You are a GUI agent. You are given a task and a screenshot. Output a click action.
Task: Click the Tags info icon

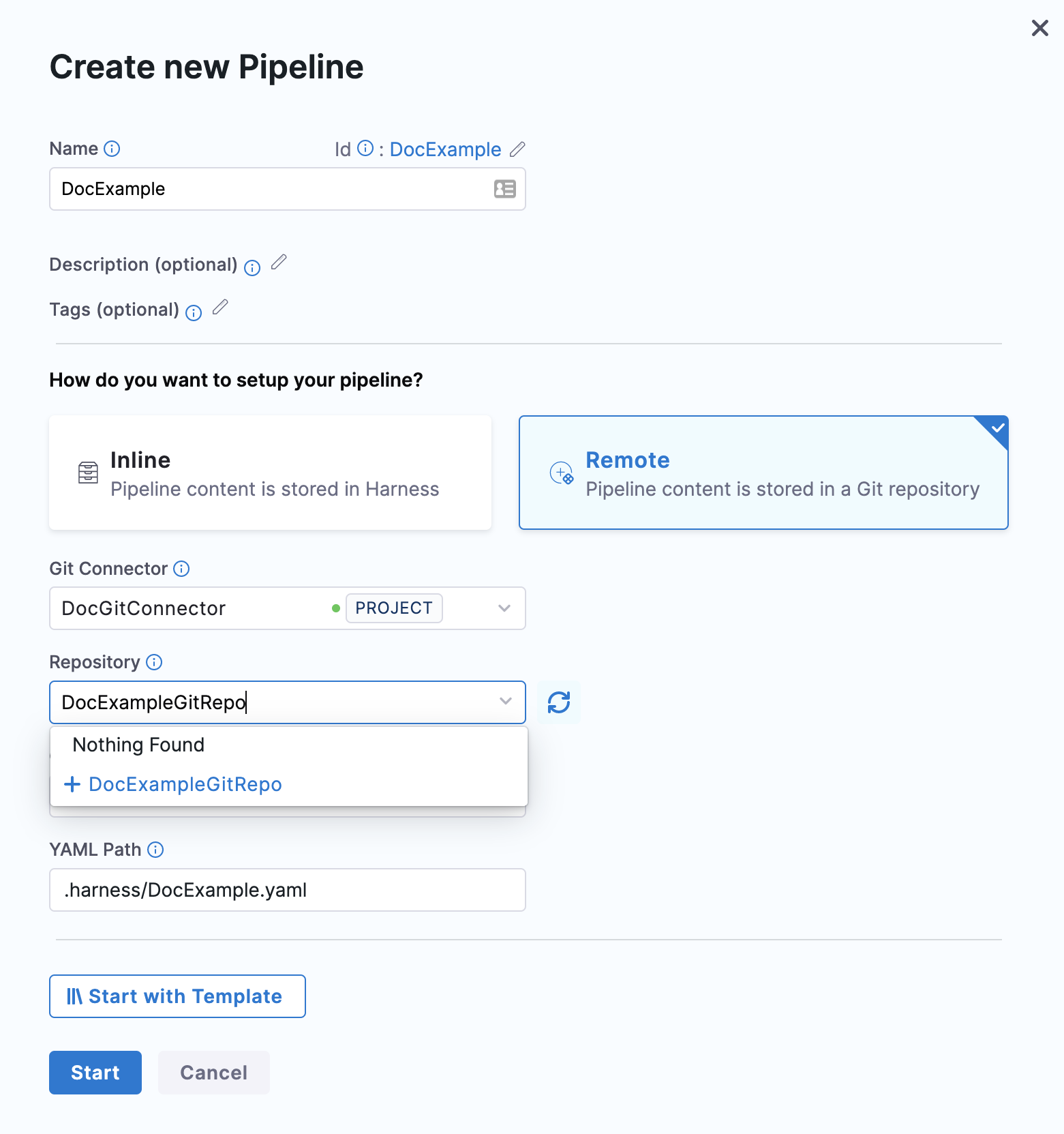(x=194, y=313)
